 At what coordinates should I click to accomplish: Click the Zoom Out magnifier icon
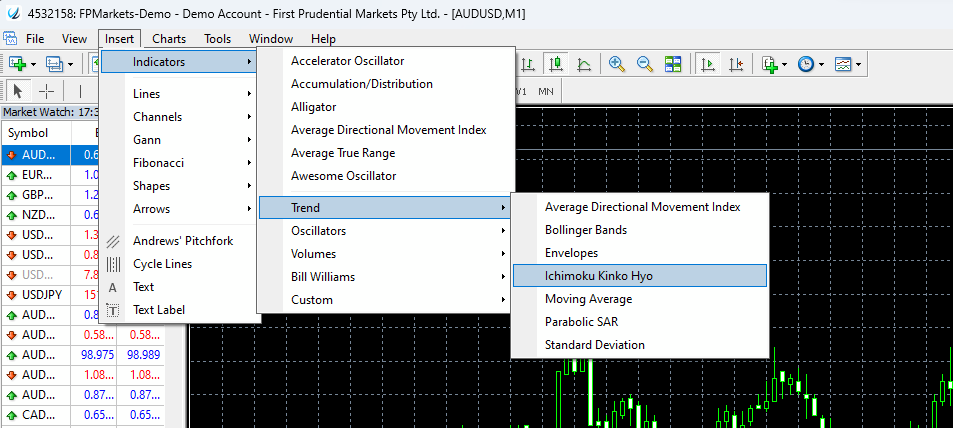(645, 64)
